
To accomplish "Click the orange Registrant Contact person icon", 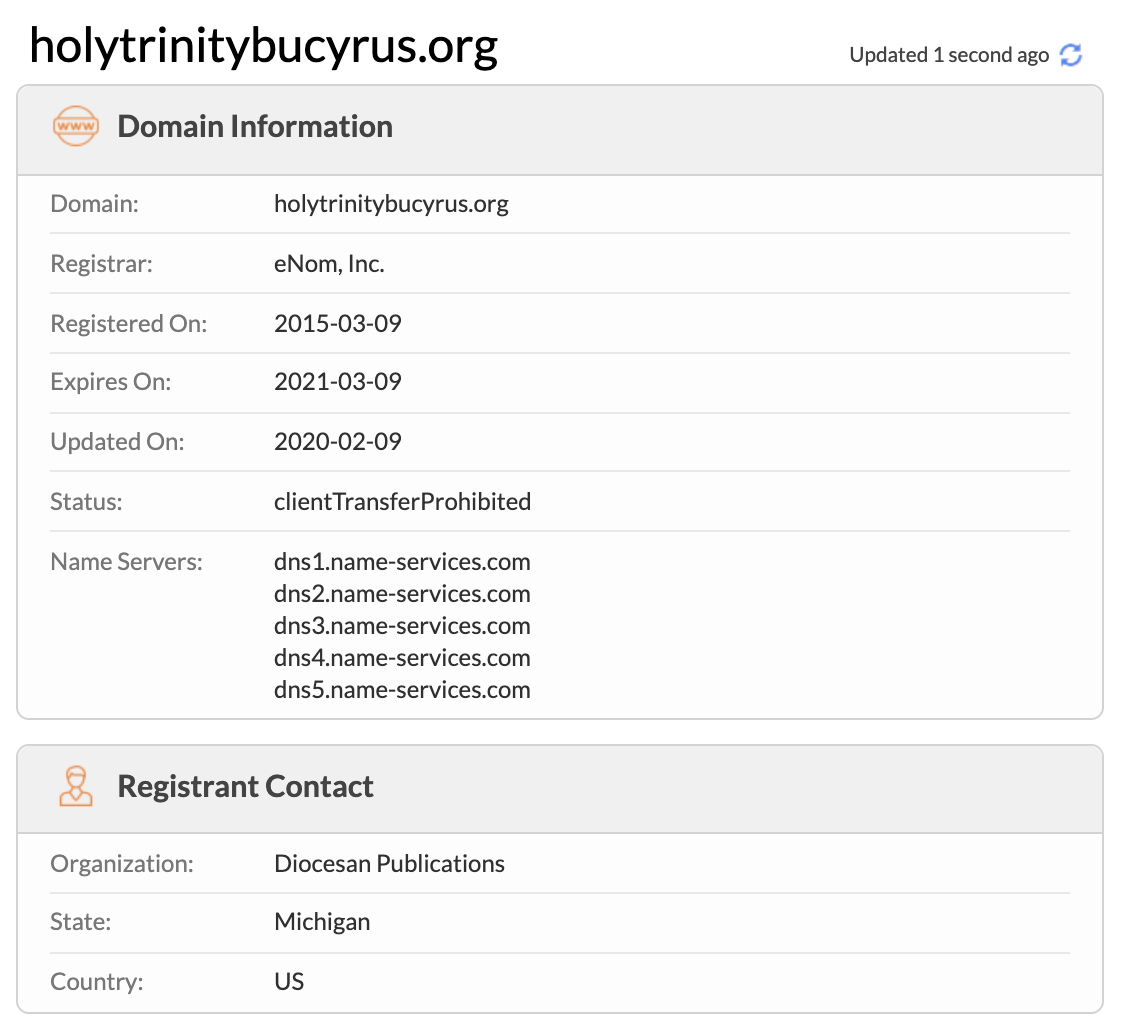I will [76, 787].
